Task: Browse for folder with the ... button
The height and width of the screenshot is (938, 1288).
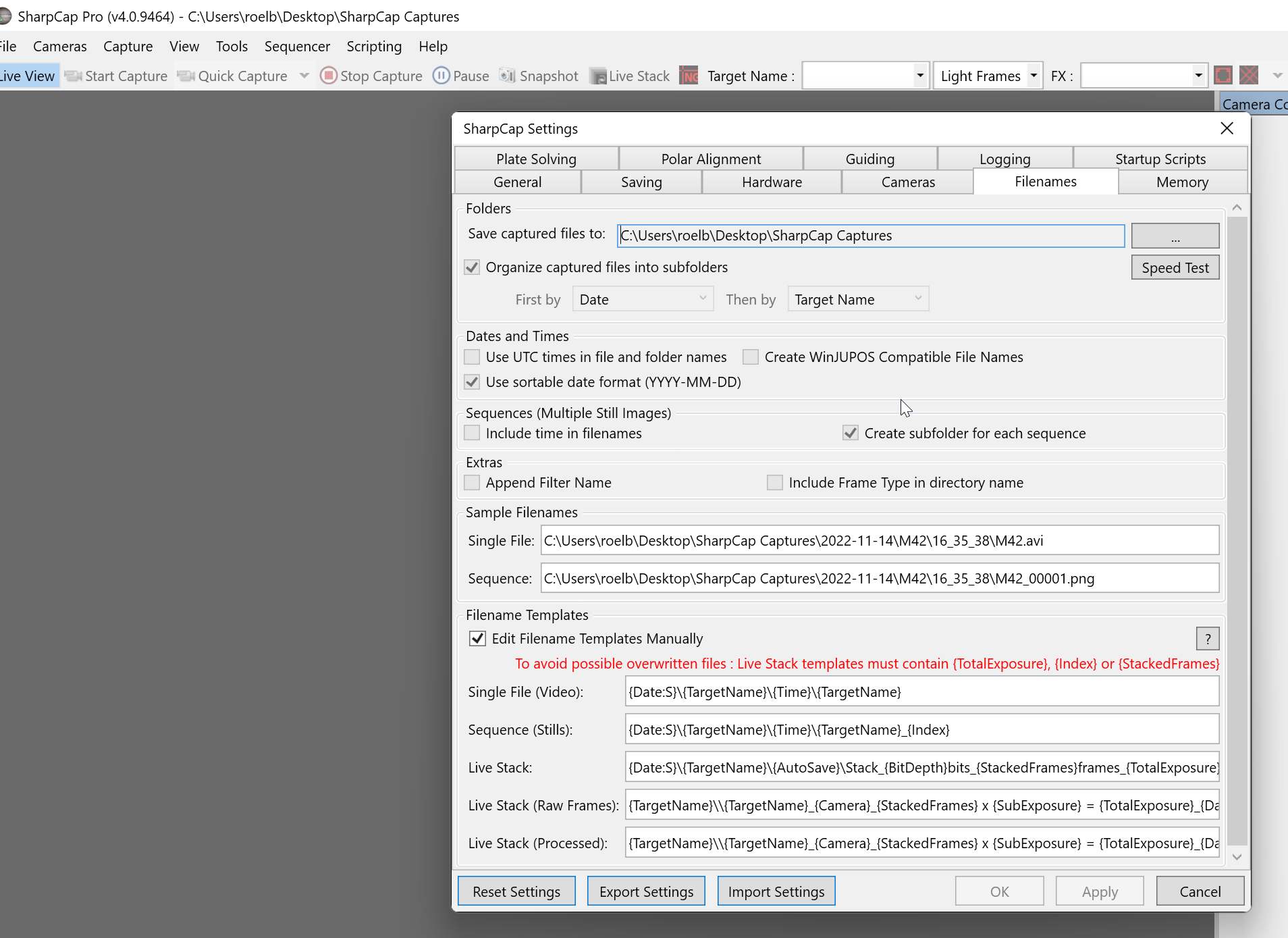Action: pyautogui.click(x=1175, y=236)
